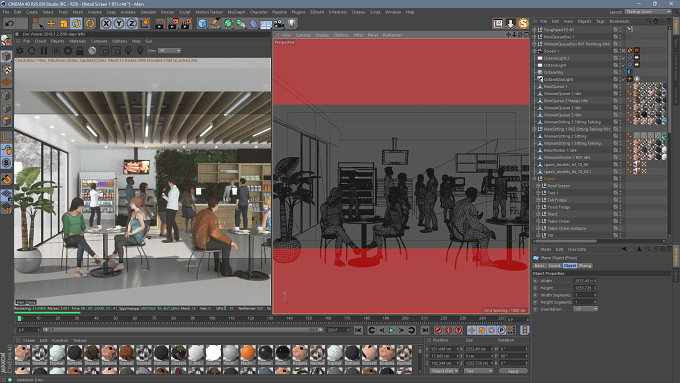680x383 pixels.
Task: Open Live Viewer Materials menu
Action: pos(78,41)
